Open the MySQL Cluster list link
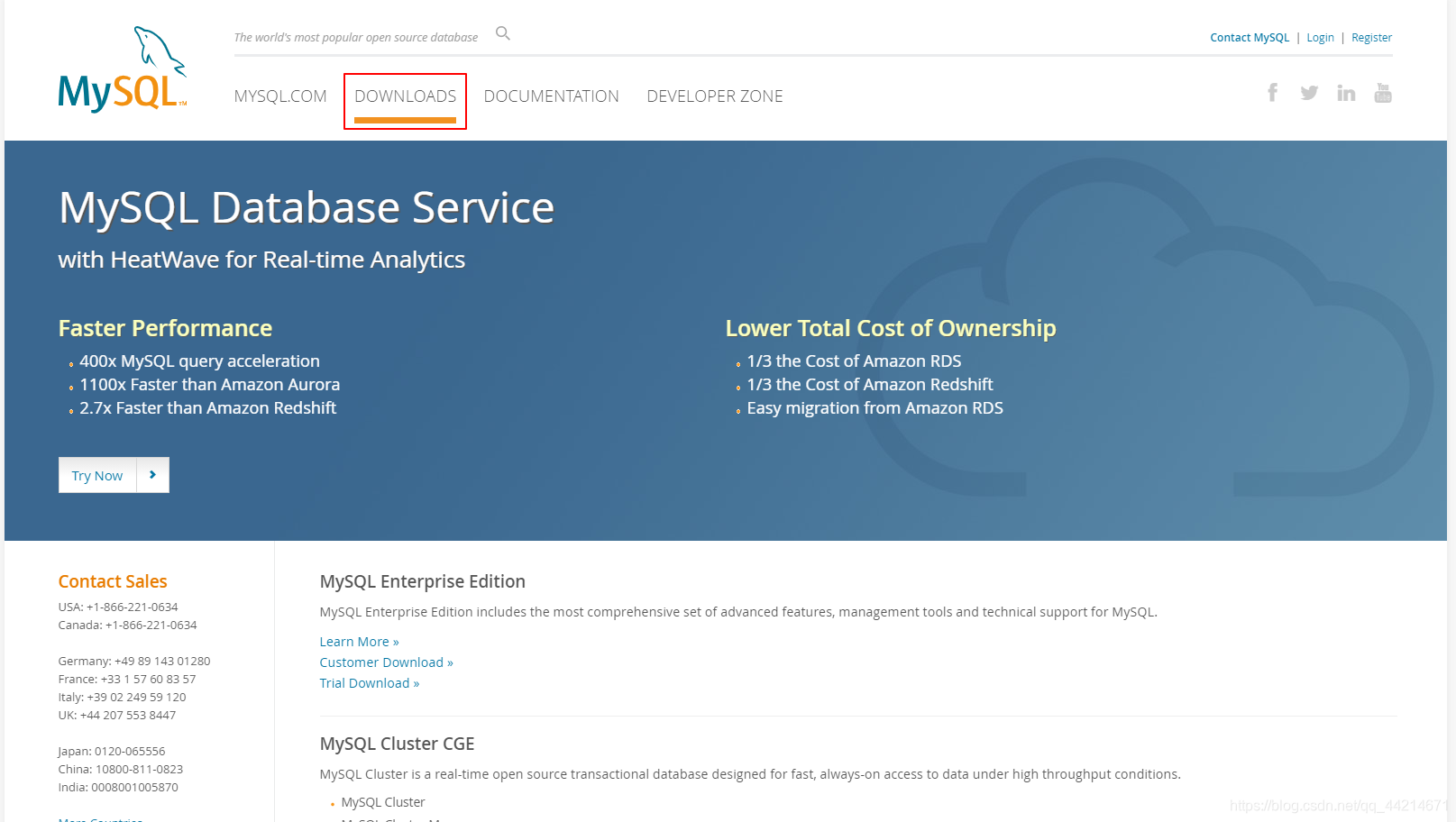The height and width of the screenshot is (822, 1456). [x=383, y=802]
